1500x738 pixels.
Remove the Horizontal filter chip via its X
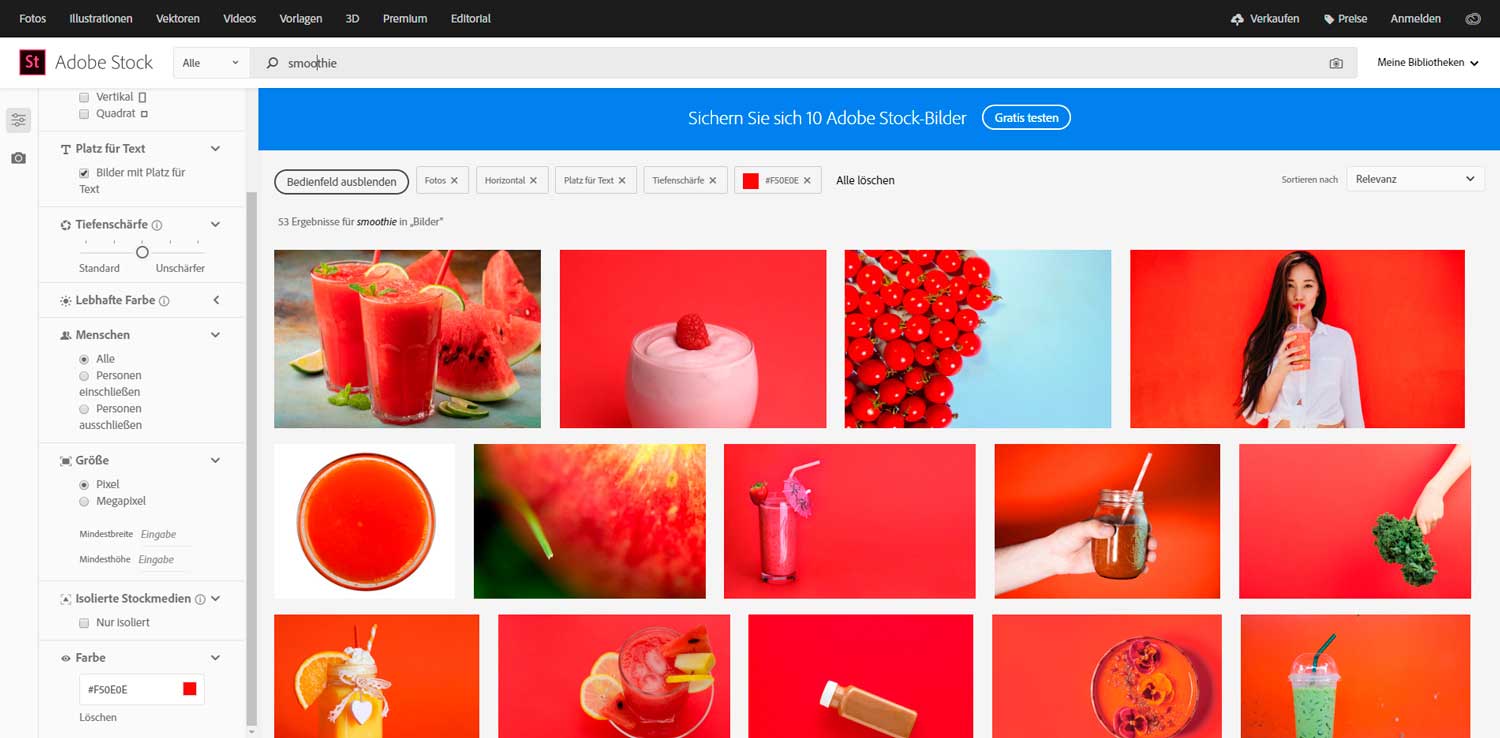533,181
